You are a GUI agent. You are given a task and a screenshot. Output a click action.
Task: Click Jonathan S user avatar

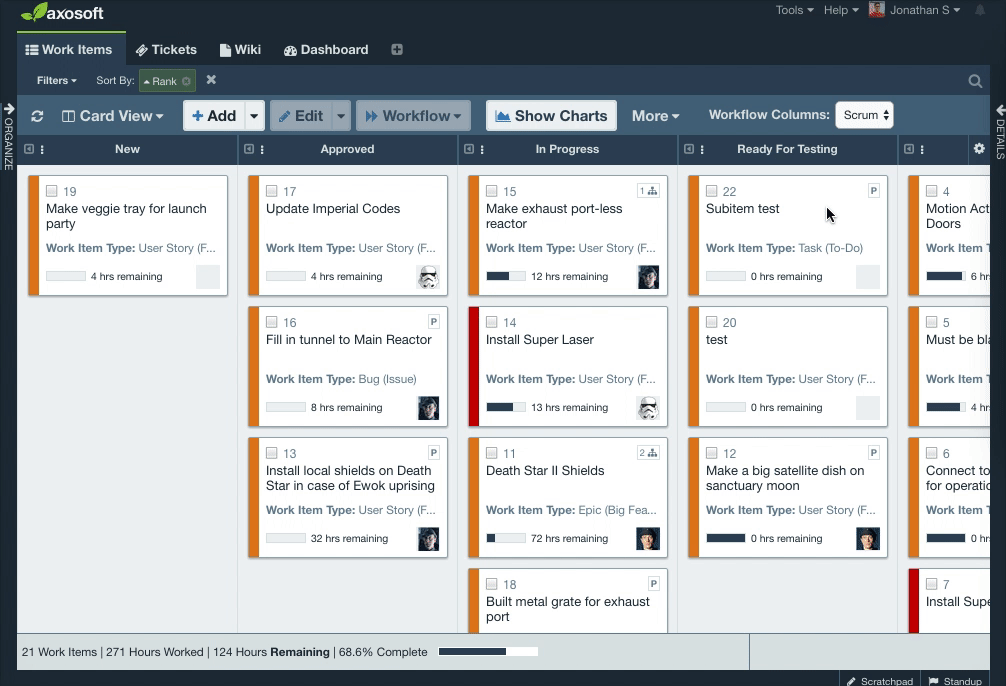point(876,10)
